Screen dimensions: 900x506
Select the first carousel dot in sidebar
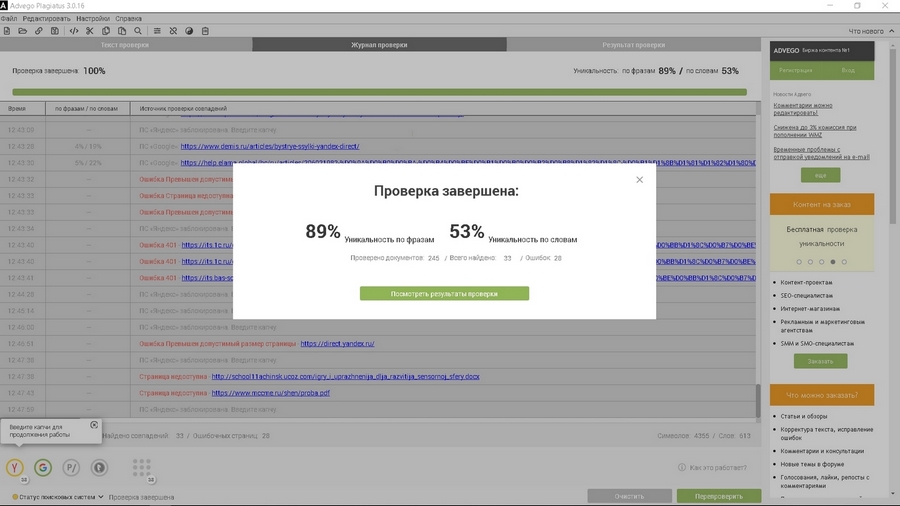click(x=799, y=262)
